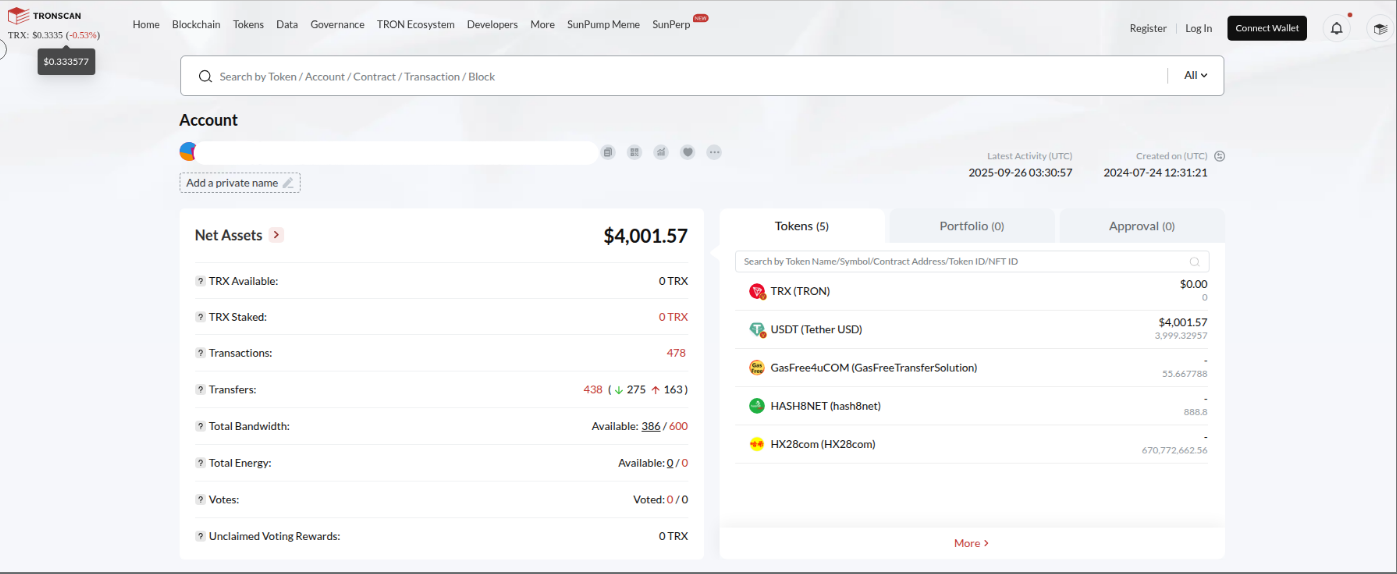1397x574 pixels.
Task: Open SunPump Meme page
Action: click(603, 24)
